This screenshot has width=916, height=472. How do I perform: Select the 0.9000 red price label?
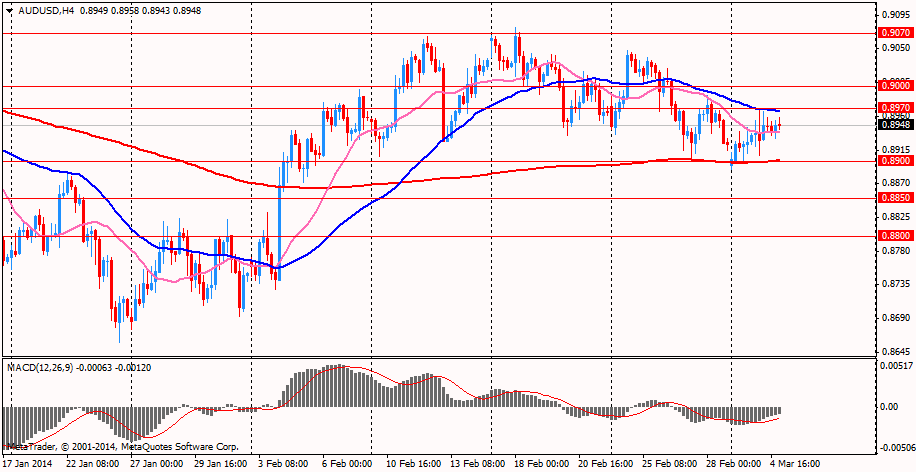pyautogui.click(x=895, y=86)
